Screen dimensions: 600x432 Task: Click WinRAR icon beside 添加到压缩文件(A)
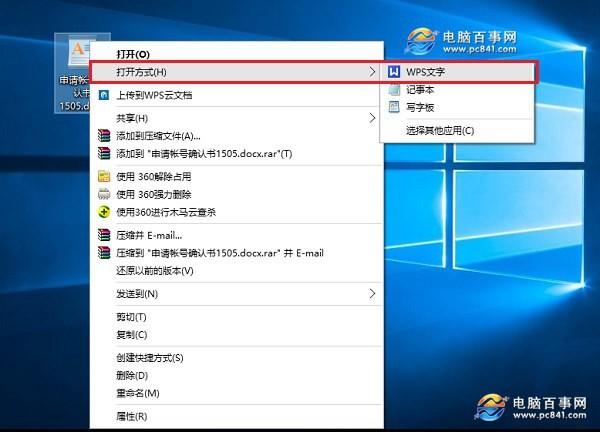(x=104, y=135)
